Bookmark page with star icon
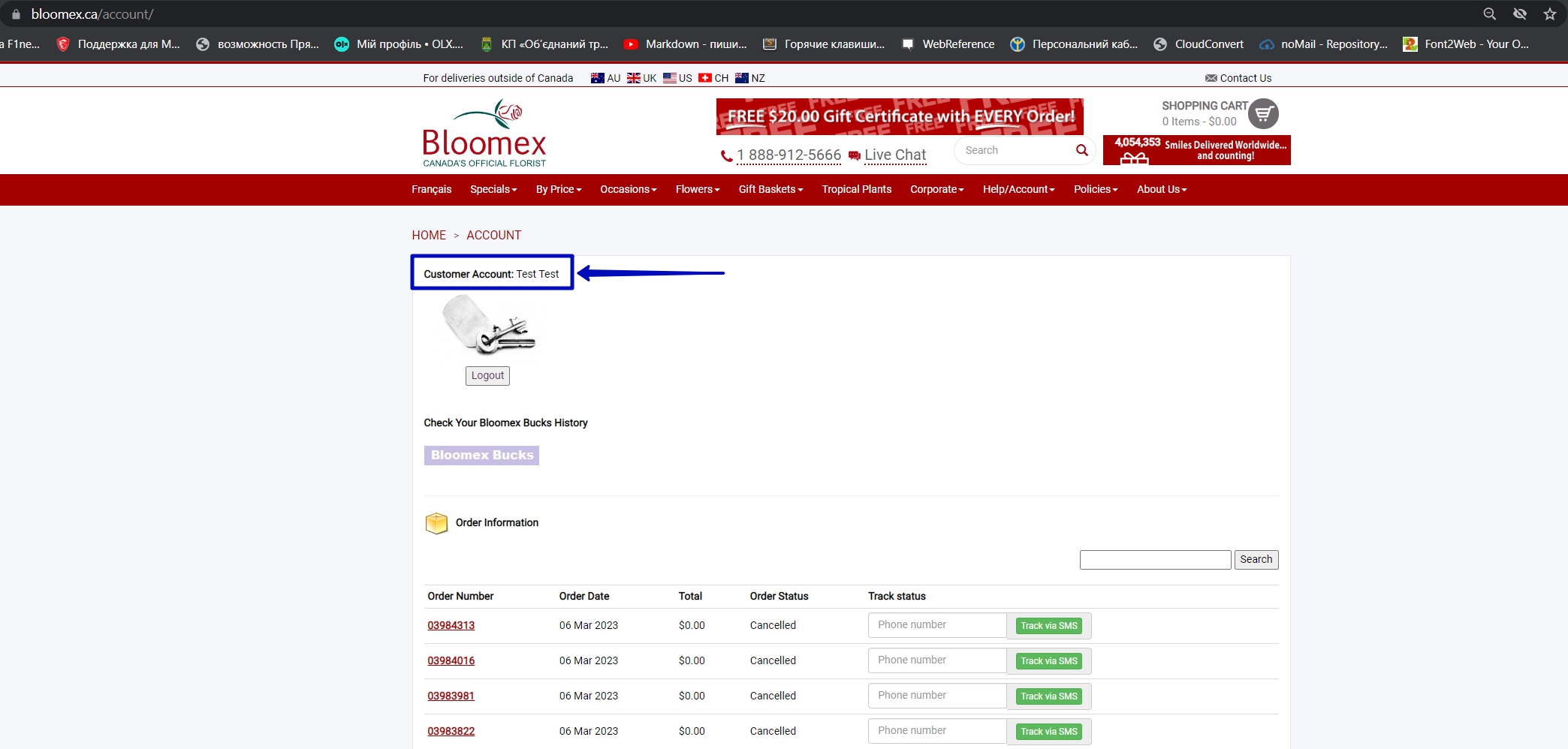 (1549, 14)
